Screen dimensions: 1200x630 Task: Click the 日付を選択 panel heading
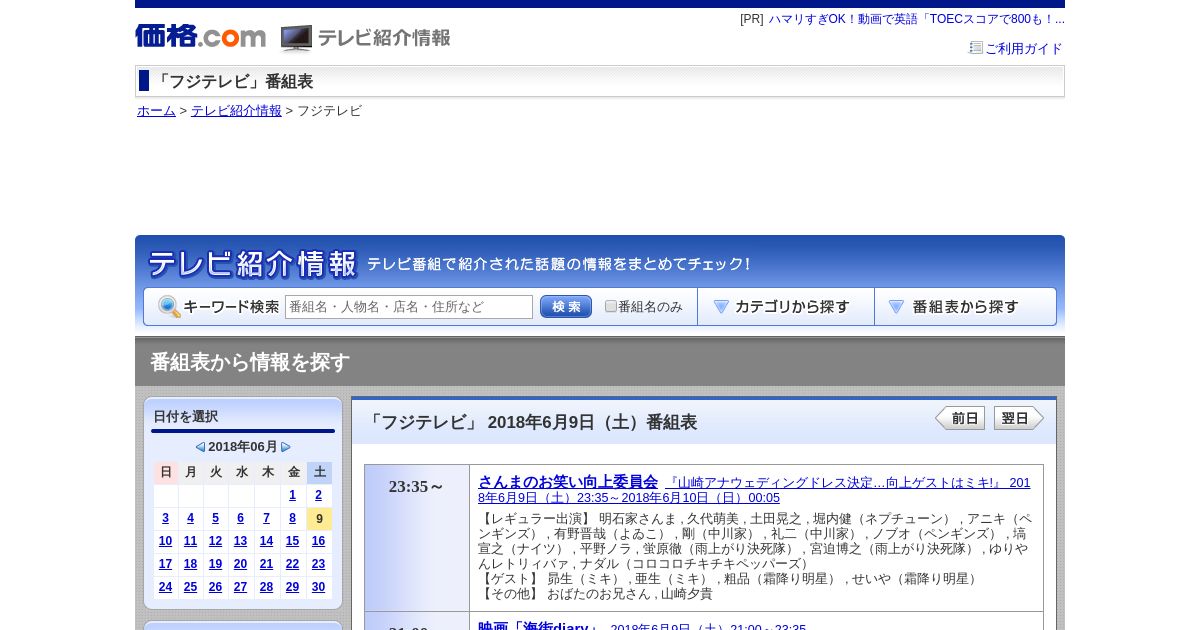[x=185, y=417]
